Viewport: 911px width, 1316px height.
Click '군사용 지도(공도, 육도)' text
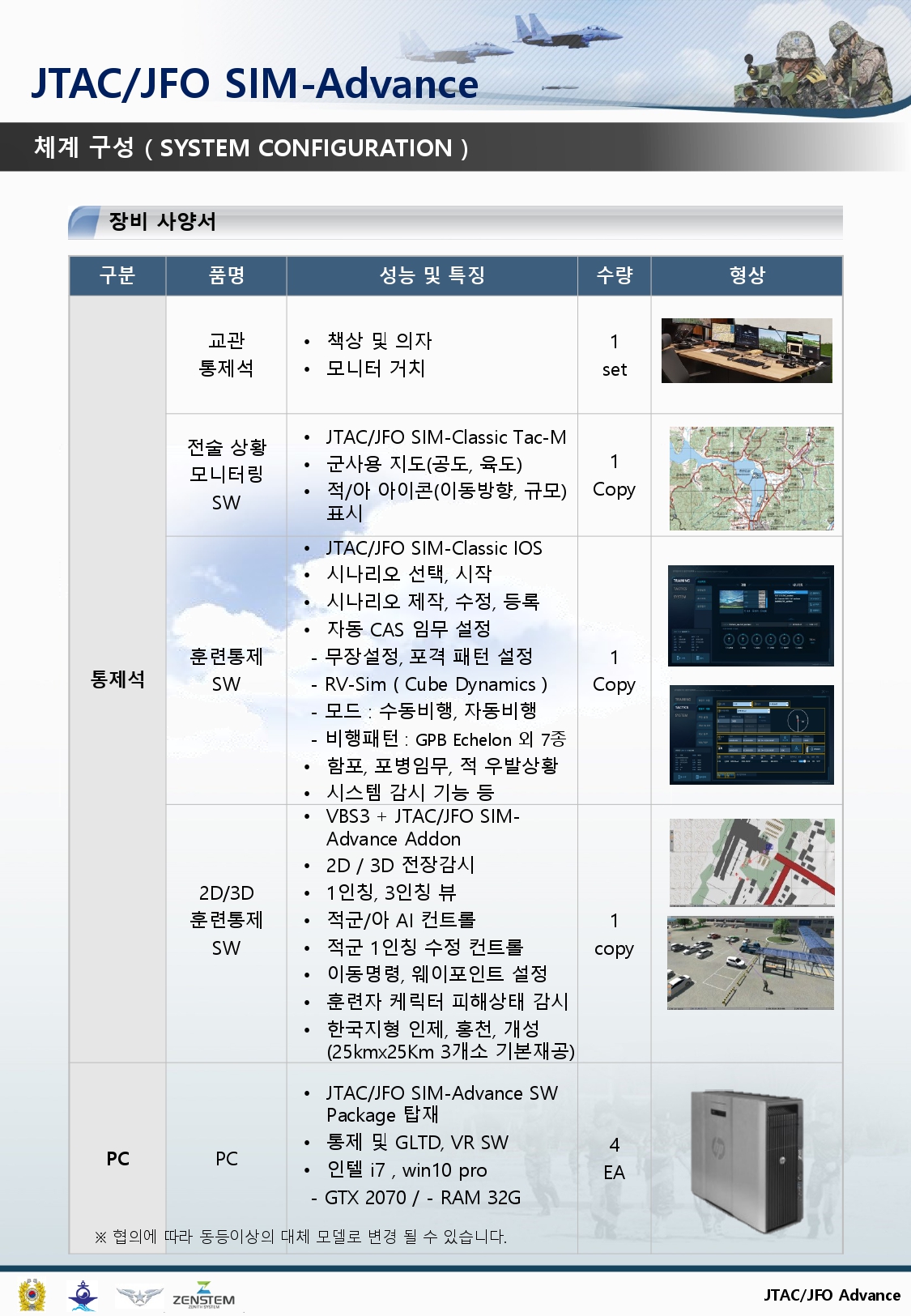point(424,464)
